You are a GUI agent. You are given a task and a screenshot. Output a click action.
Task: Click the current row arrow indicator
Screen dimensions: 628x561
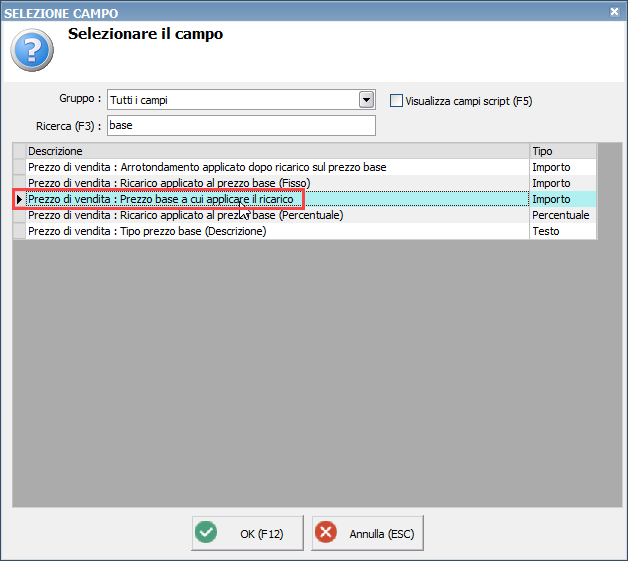[x=19, y=199]
